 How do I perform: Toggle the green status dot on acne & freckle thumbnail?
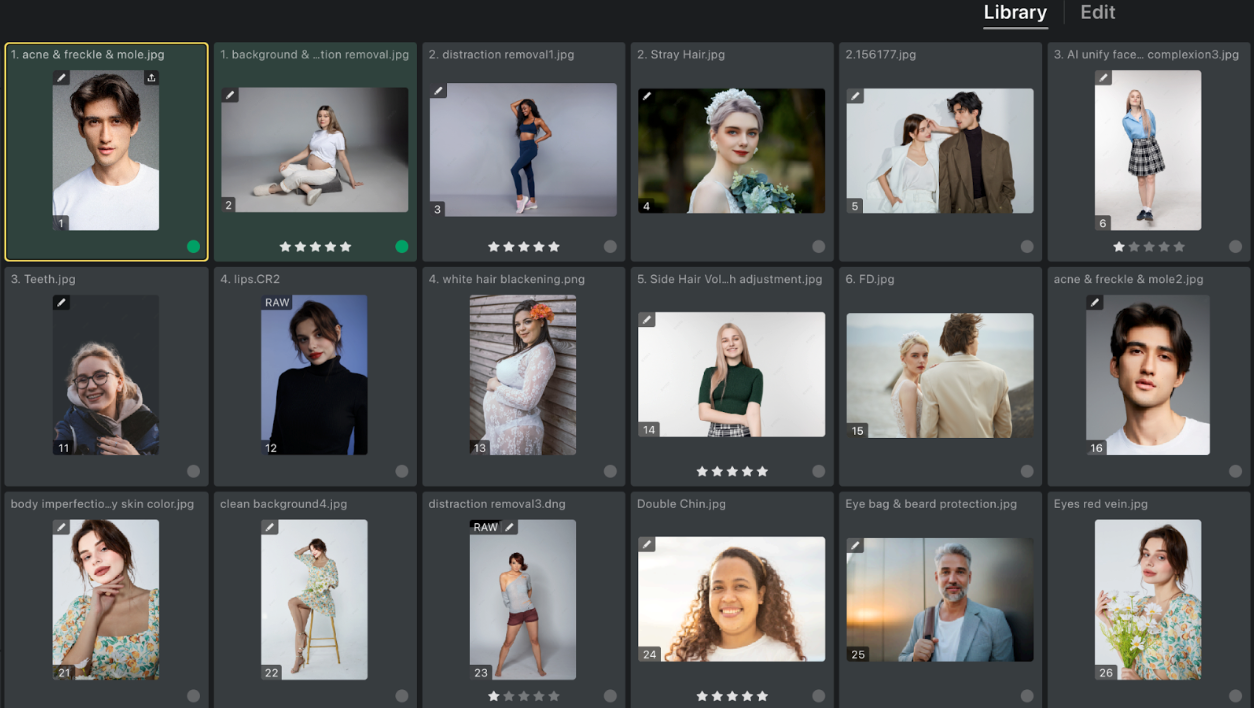[x=193, y=245]
